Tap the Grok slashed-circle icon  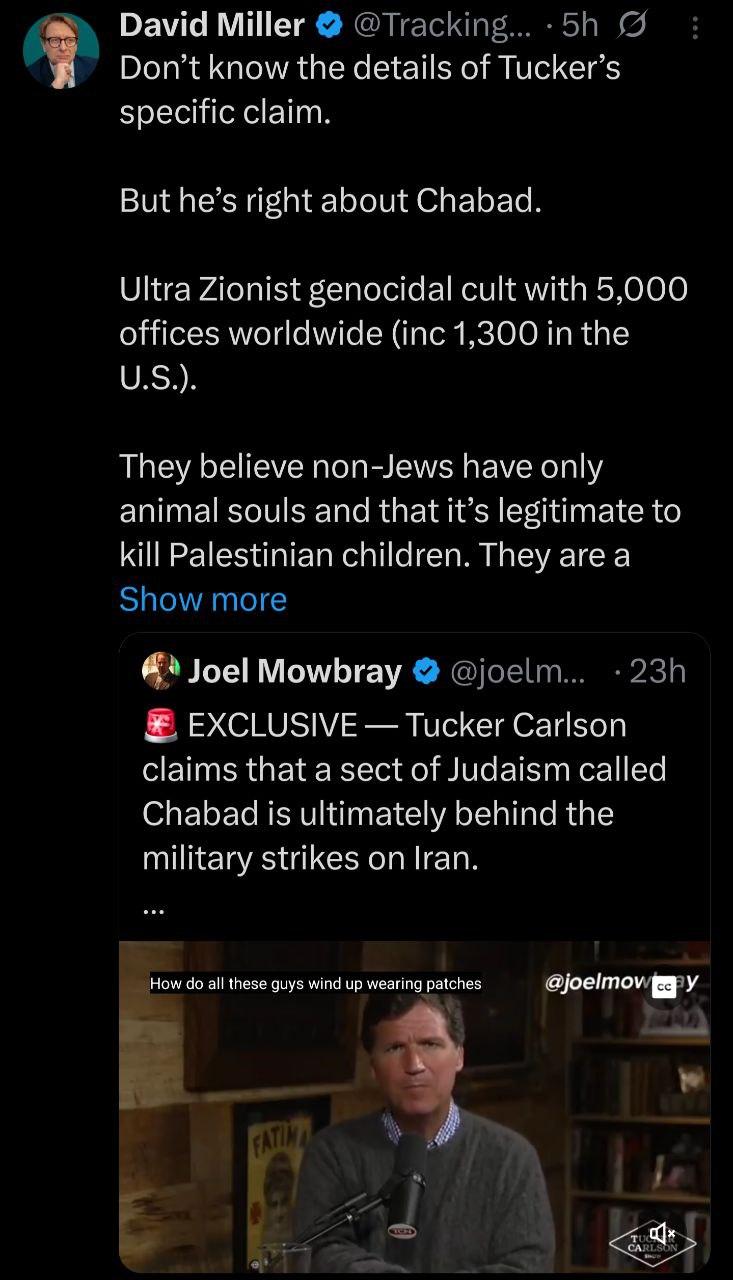[x=631, y=25]
